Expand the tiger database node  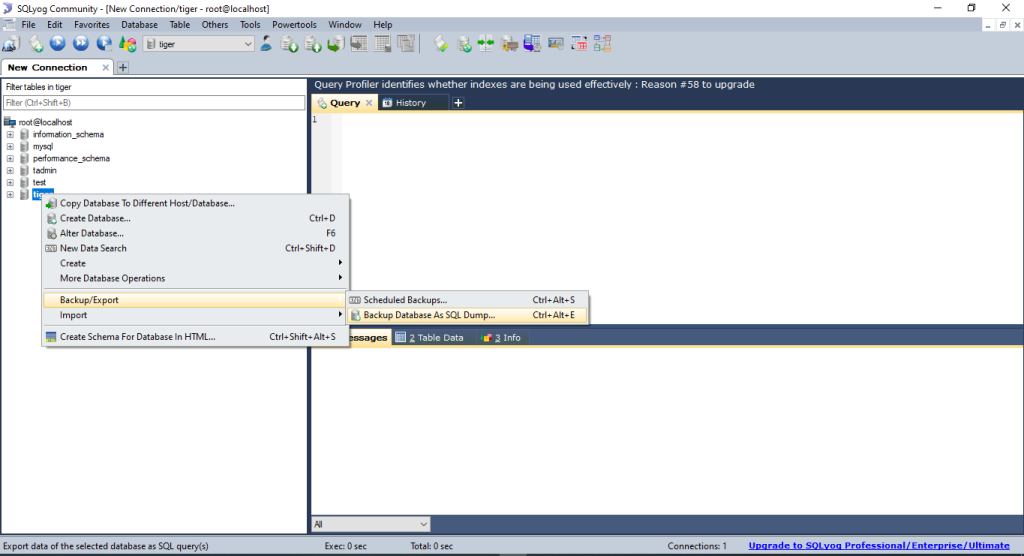(10, 195)
